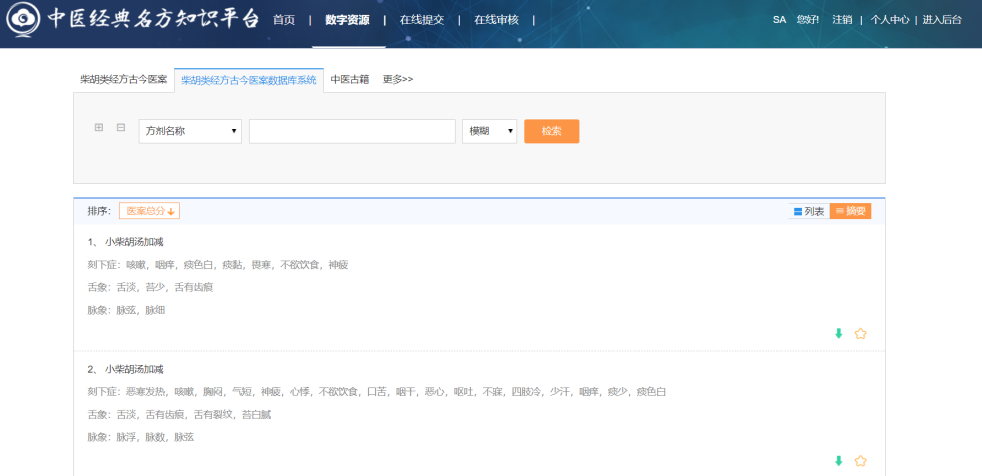Select the 柴胡类经方古今医案 tab
Viewport: 982px width, 476px height.
coord(124,80)
